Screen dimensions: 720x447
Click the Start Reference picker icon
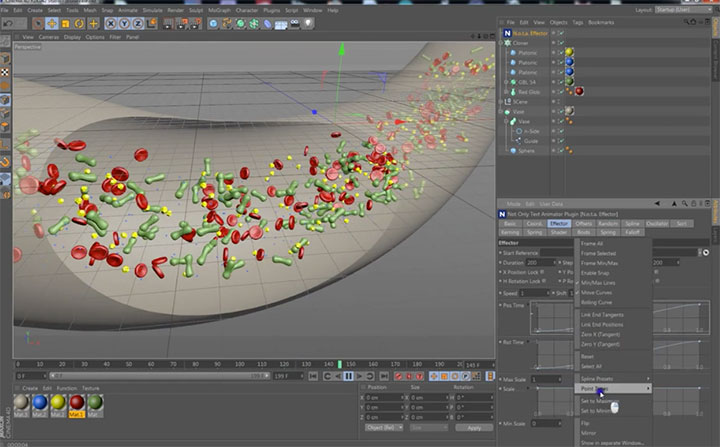(706, 253)
